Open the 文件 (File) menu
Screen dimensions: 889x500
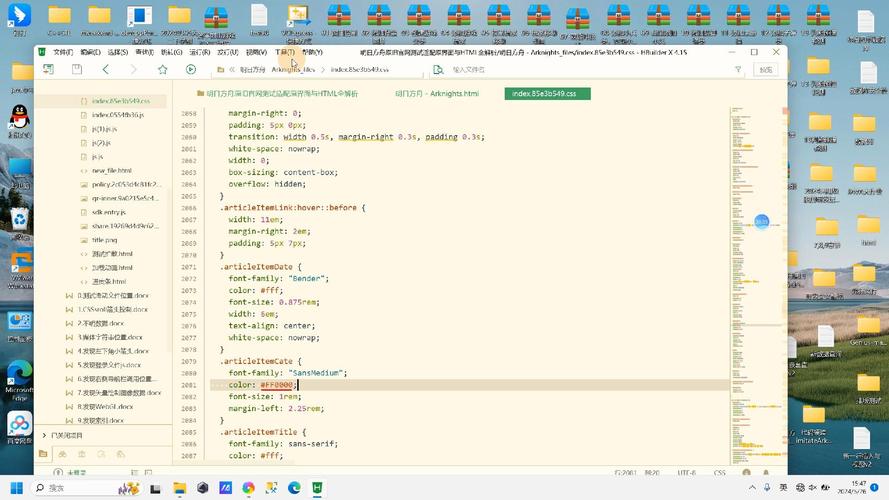click(x=63, y=52)
